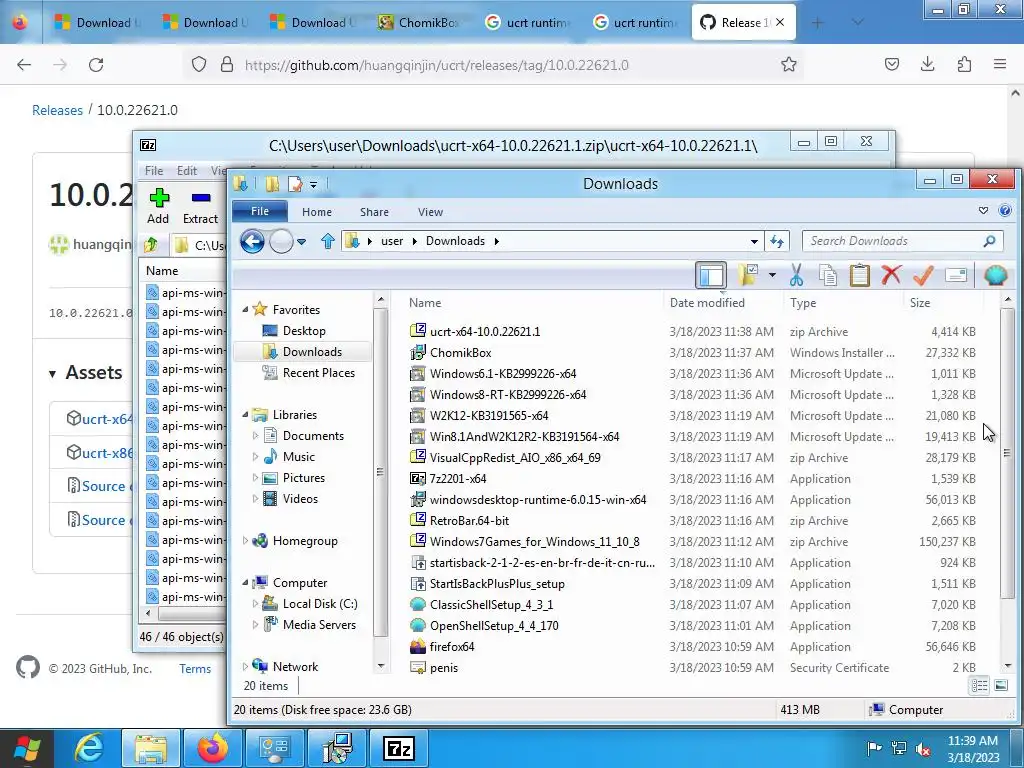1024x768 pixels.
Task: Switch to large icons view at bottom right
Action: pyautogui.click(x=1000, y=685)
